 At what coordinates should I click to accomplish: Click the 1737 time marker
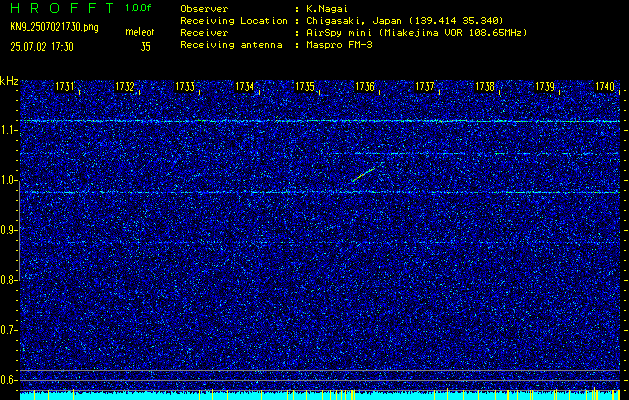[425, 86]
